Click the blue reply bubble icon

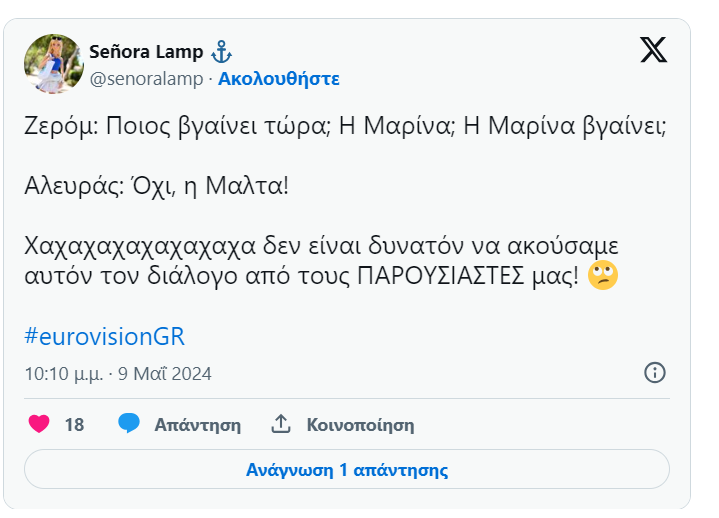pyautogui.click(x=129, y=424)
